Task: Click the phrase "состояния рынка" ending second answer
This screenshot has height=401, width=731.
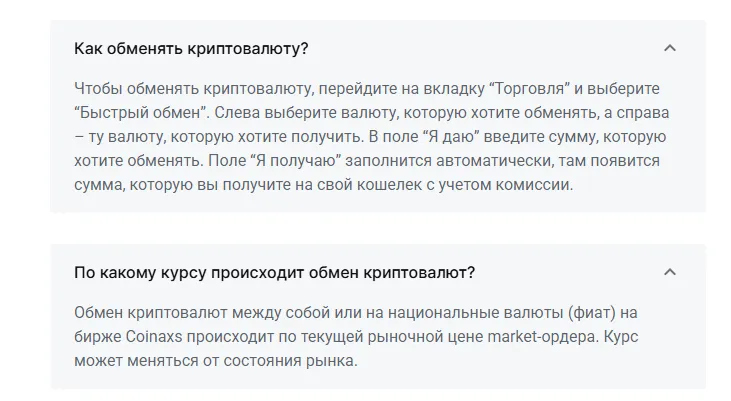Action: [290, 361]
